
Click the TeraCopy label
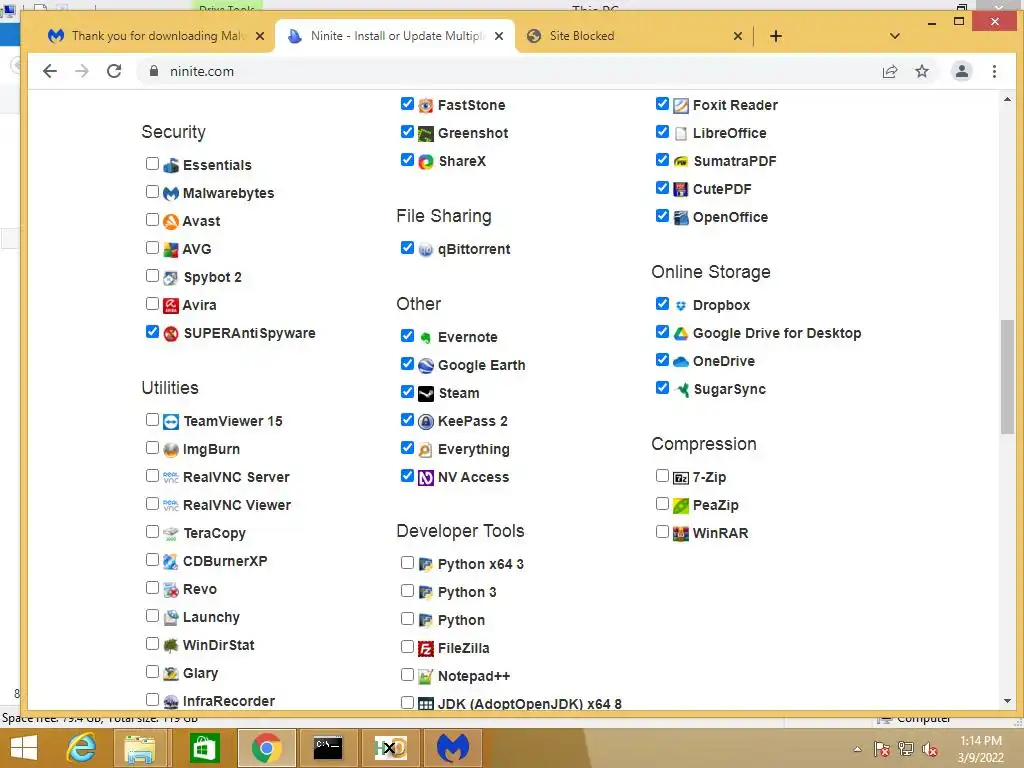tap(214, 534)
